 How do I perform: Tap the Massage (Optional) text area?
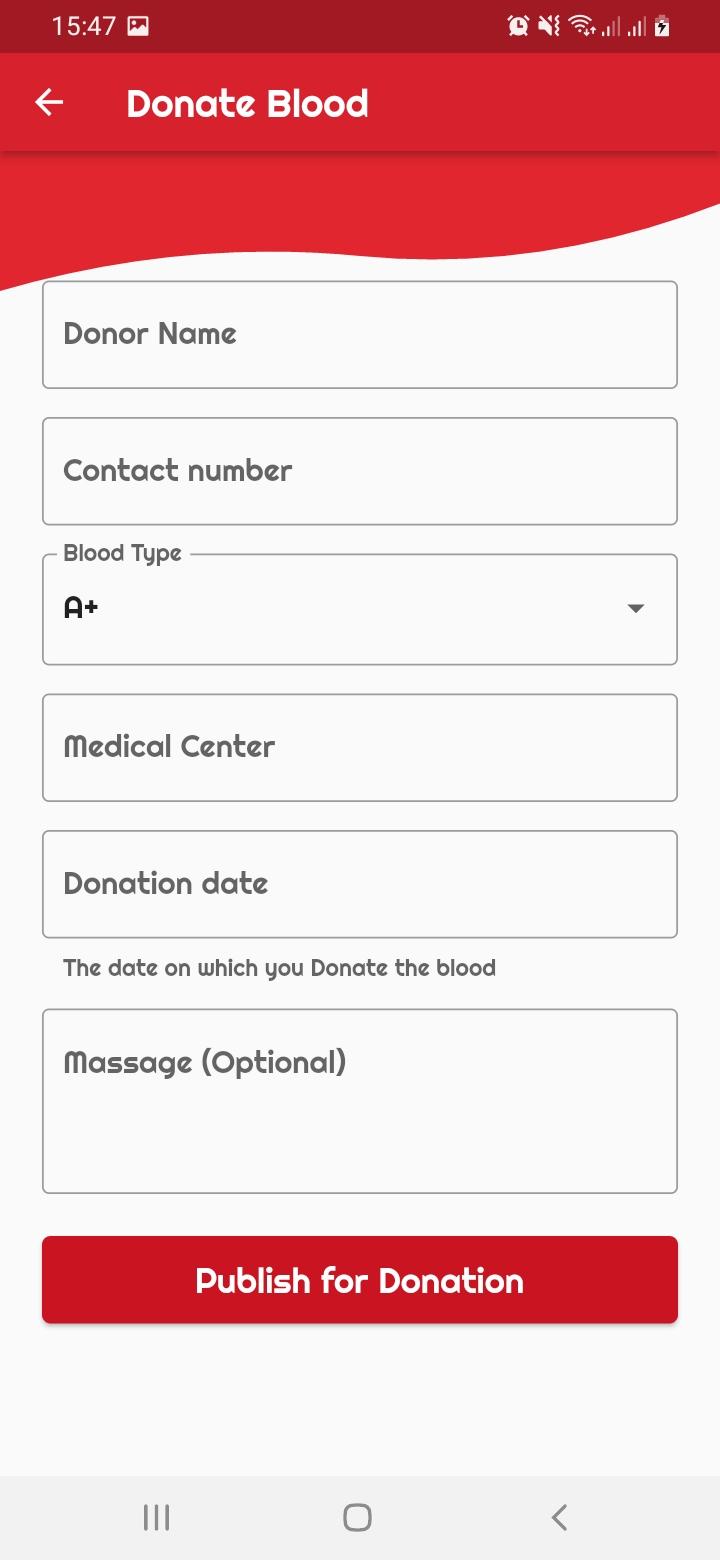click(360, 1101)
